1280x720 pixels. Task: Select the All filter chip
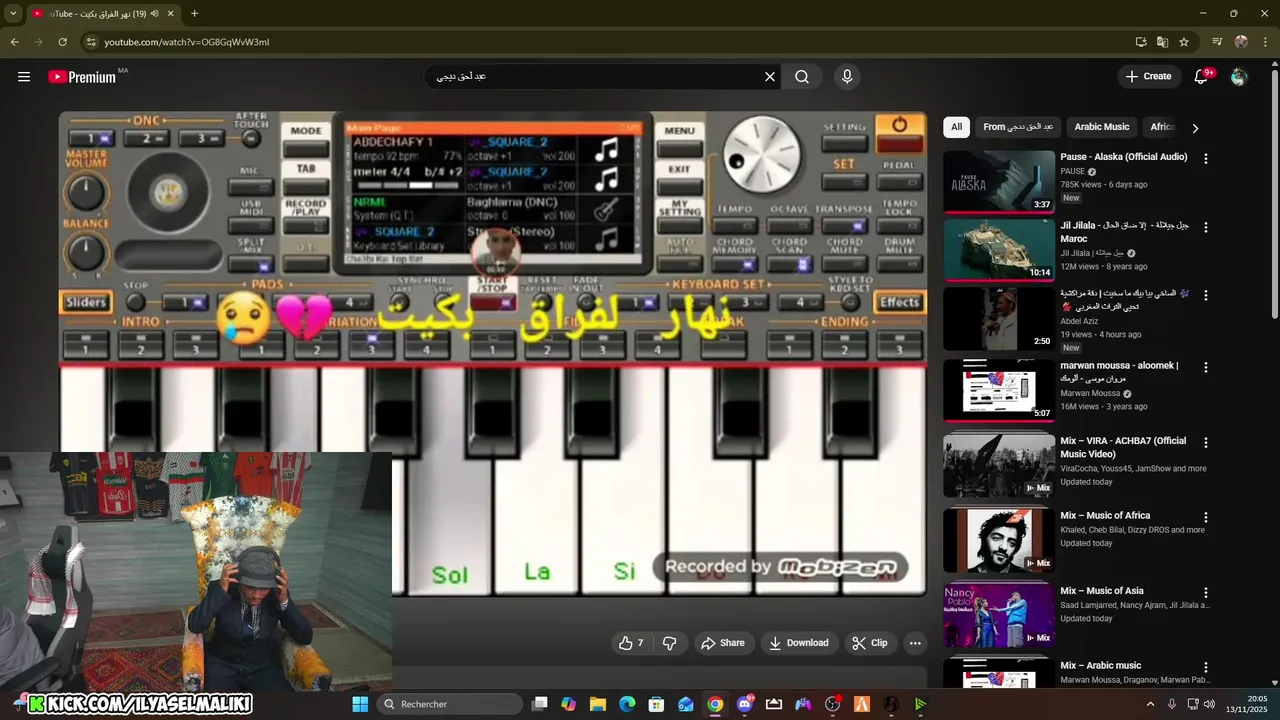[956, 127]
